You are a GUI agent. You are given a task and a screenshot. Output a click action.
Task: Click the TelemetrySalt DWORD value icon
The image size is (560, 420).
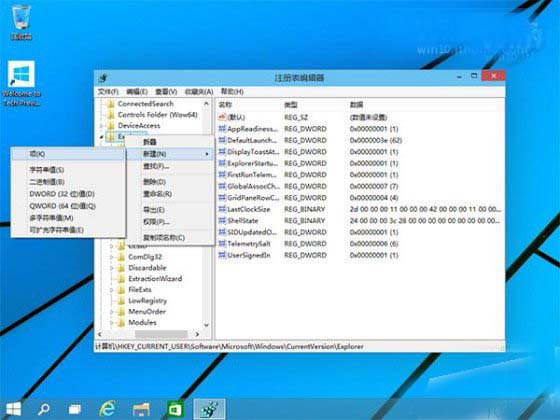tap(222, 244)
